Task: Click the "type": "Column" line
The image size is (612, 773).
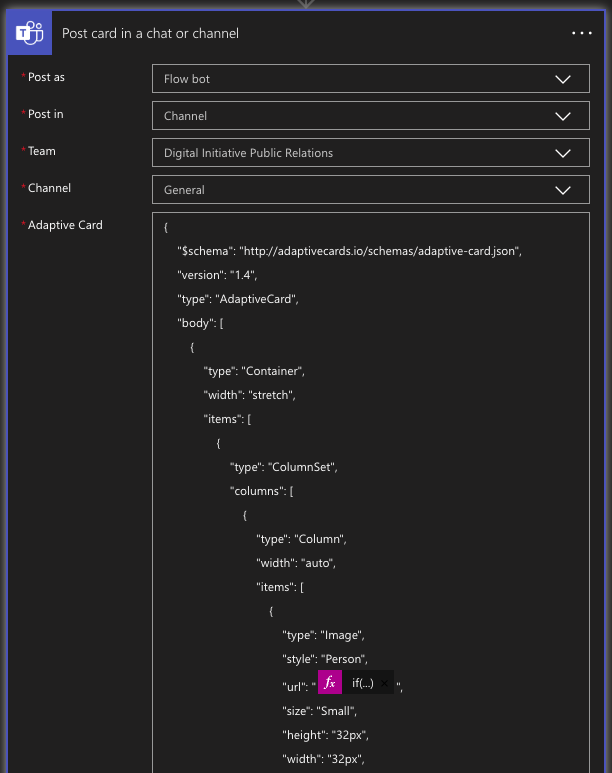Action: point(301,539)
